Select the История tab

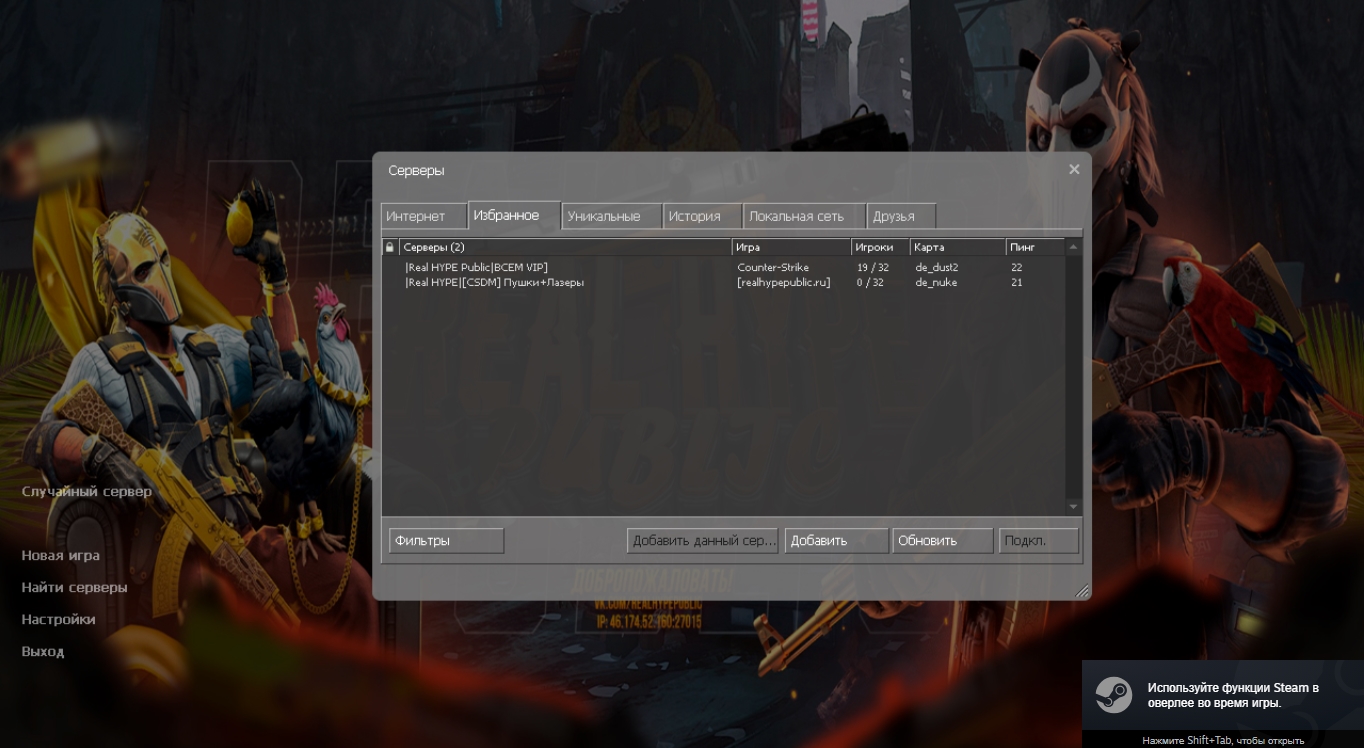pyautogui.click(x=702, y=216)
